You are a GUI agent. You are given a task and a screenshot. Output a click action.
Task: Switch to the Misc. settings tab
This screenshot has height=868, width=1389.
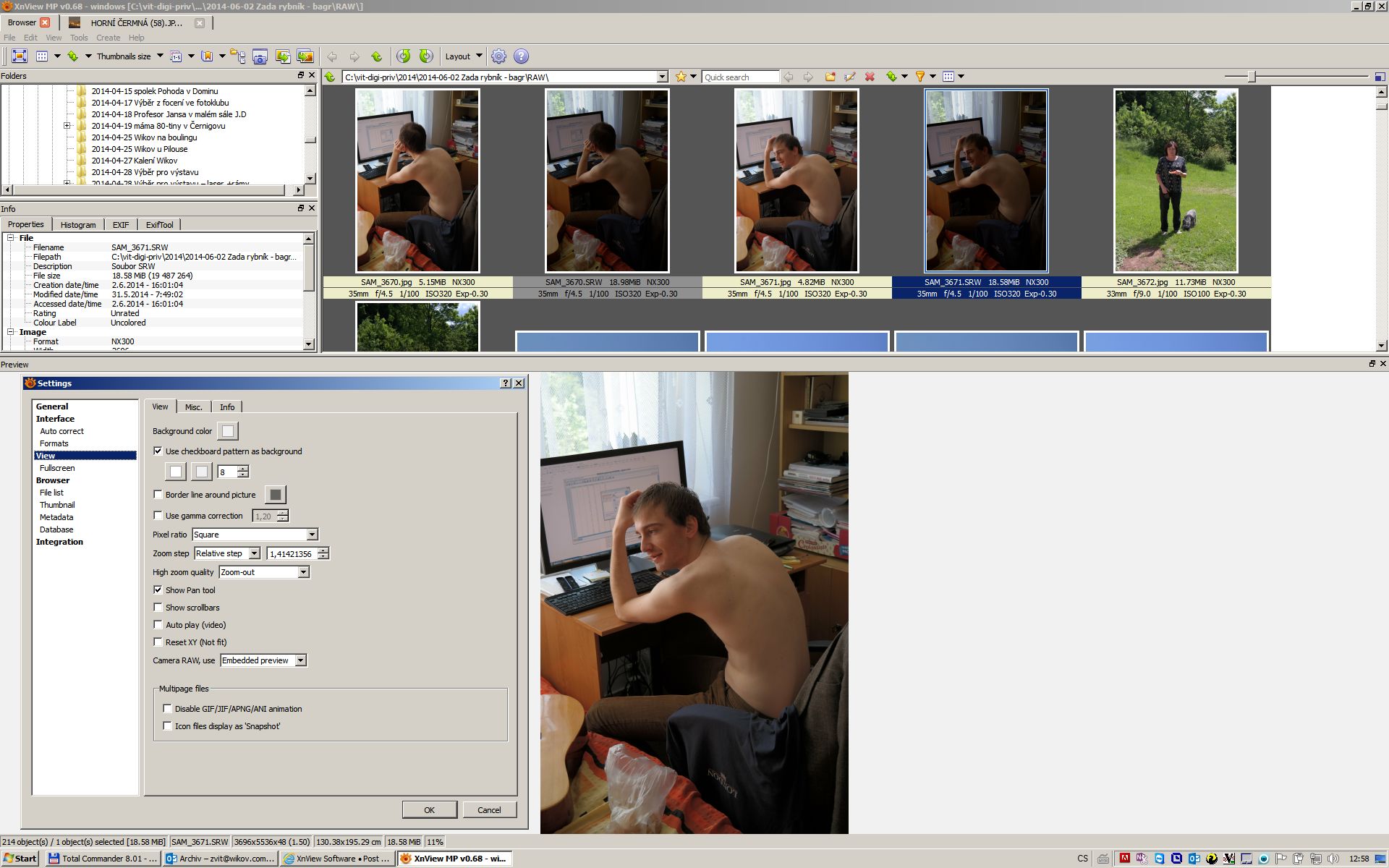193,407
